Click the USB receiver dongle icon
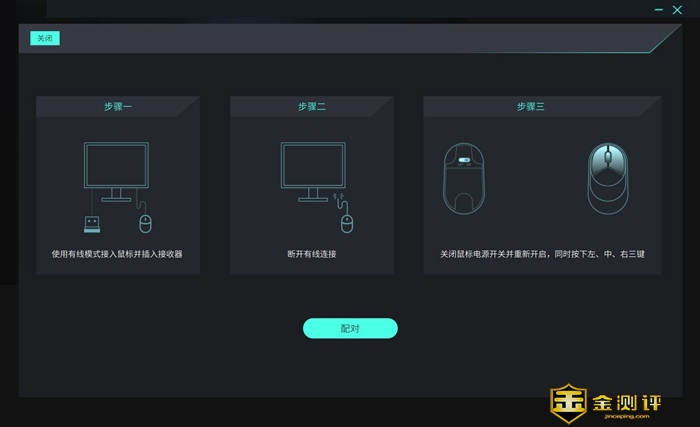700x427 pixels. point(92,224)
